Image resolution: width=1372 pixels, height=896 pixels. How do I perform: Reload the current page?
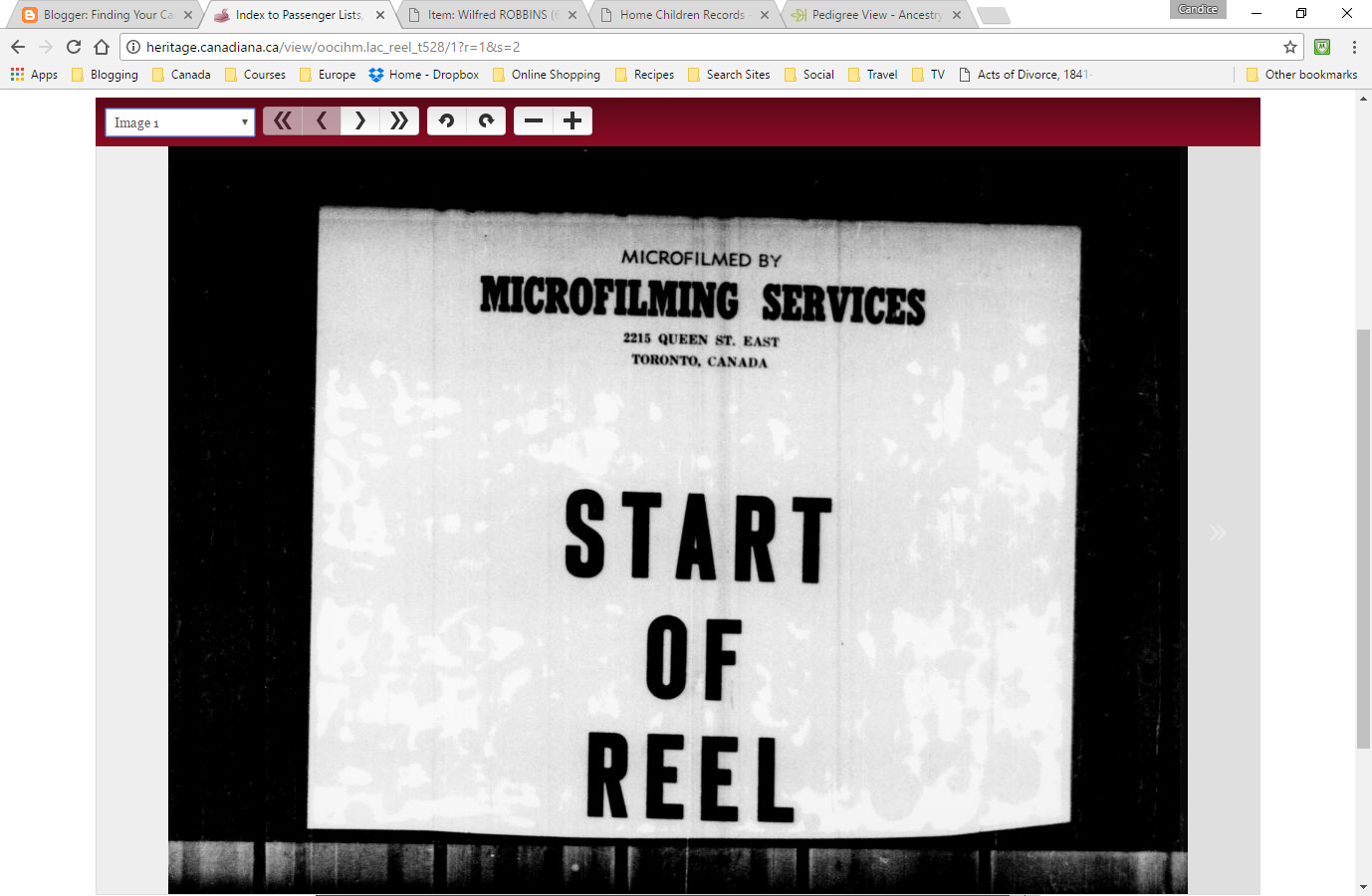pos(74,47)
